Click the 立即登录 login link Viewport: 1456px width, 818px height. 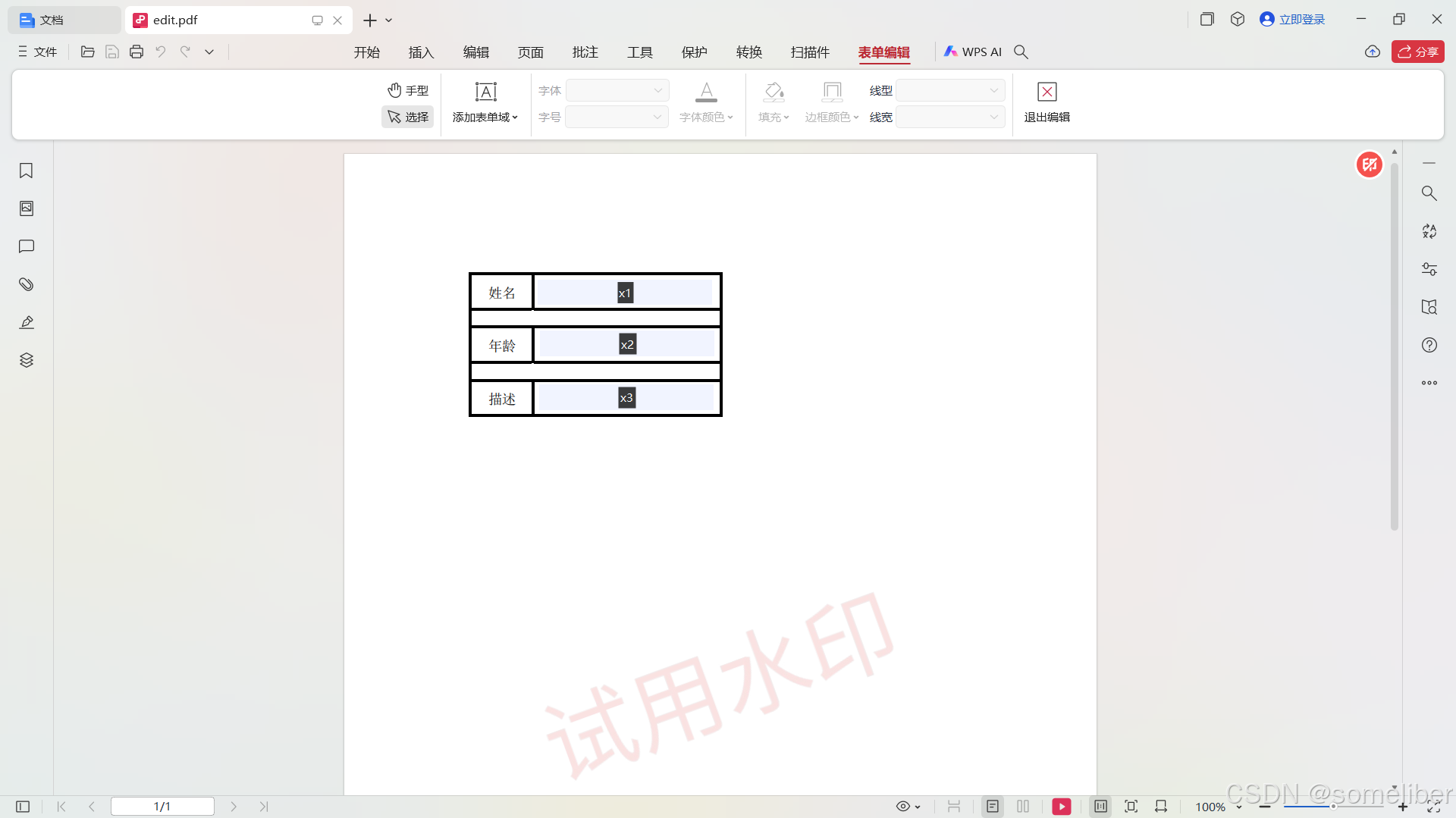(x=1292, y=20)
